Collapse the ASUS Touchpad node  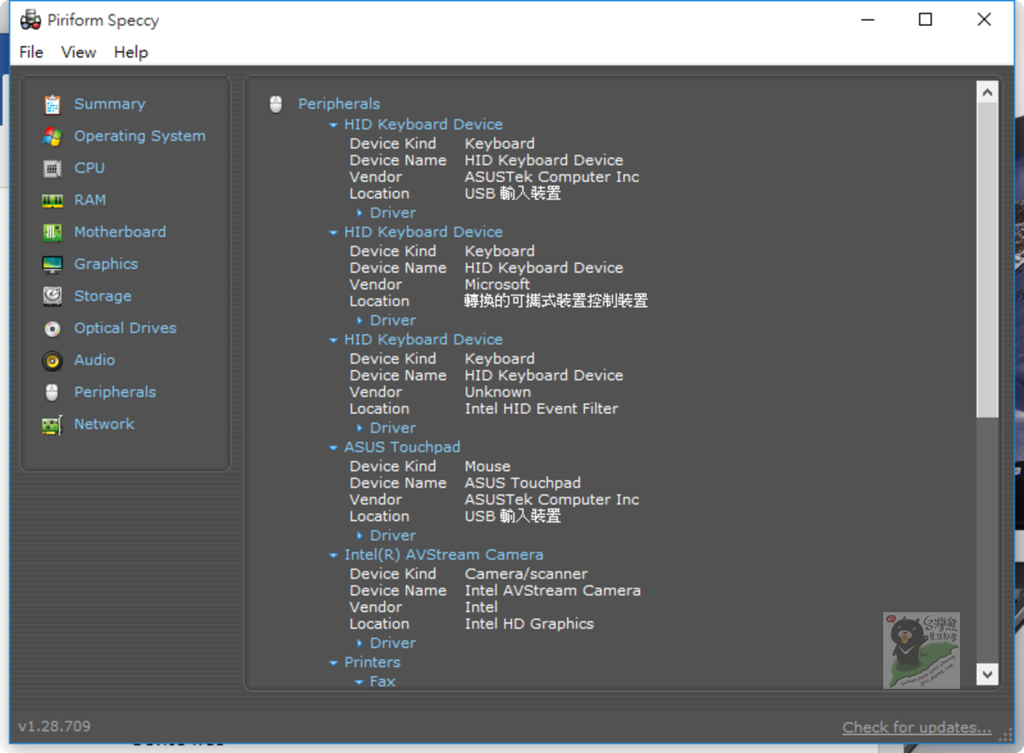333,448
